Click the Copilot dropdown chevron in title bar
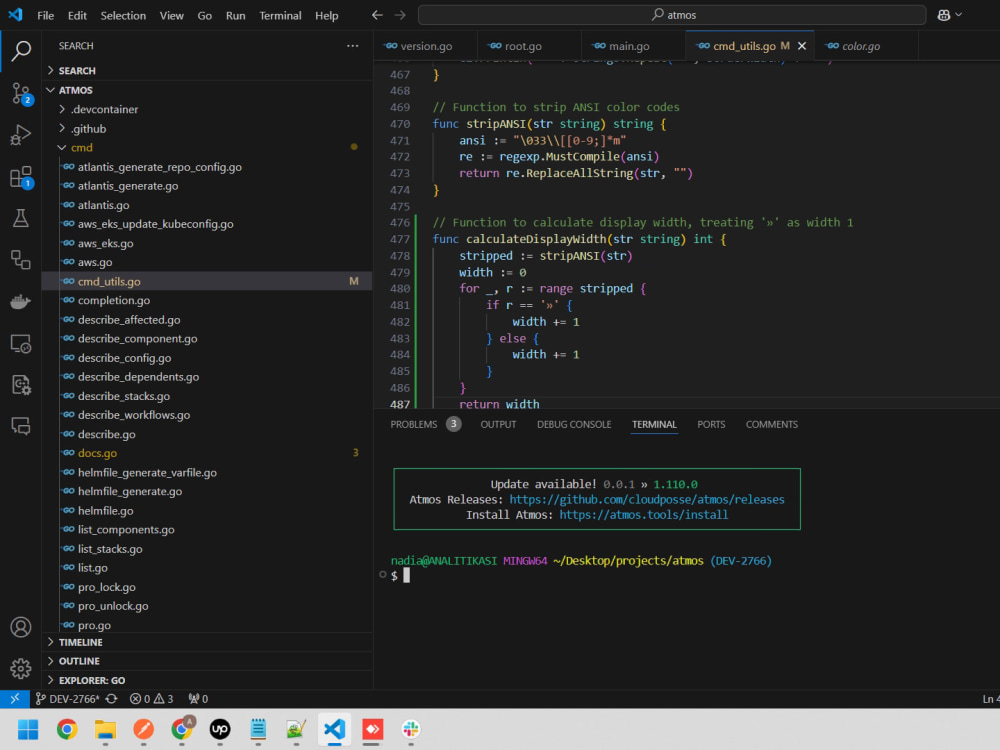 959,15
